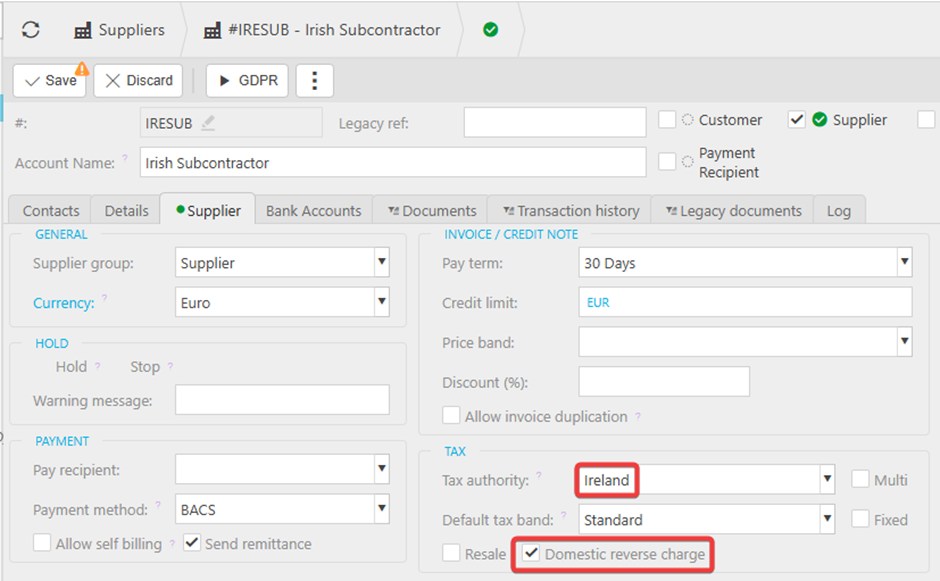The image size is (940, 581).
Task: Click the help mark beside Allow invoice duplication
Action: (638, 416)
